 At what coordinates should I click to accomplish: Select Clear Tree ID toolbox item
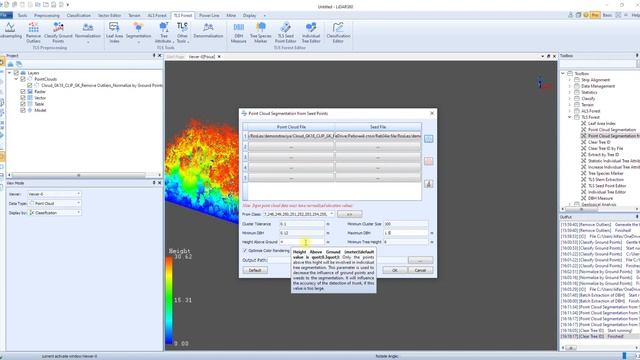tap(599, 142)
